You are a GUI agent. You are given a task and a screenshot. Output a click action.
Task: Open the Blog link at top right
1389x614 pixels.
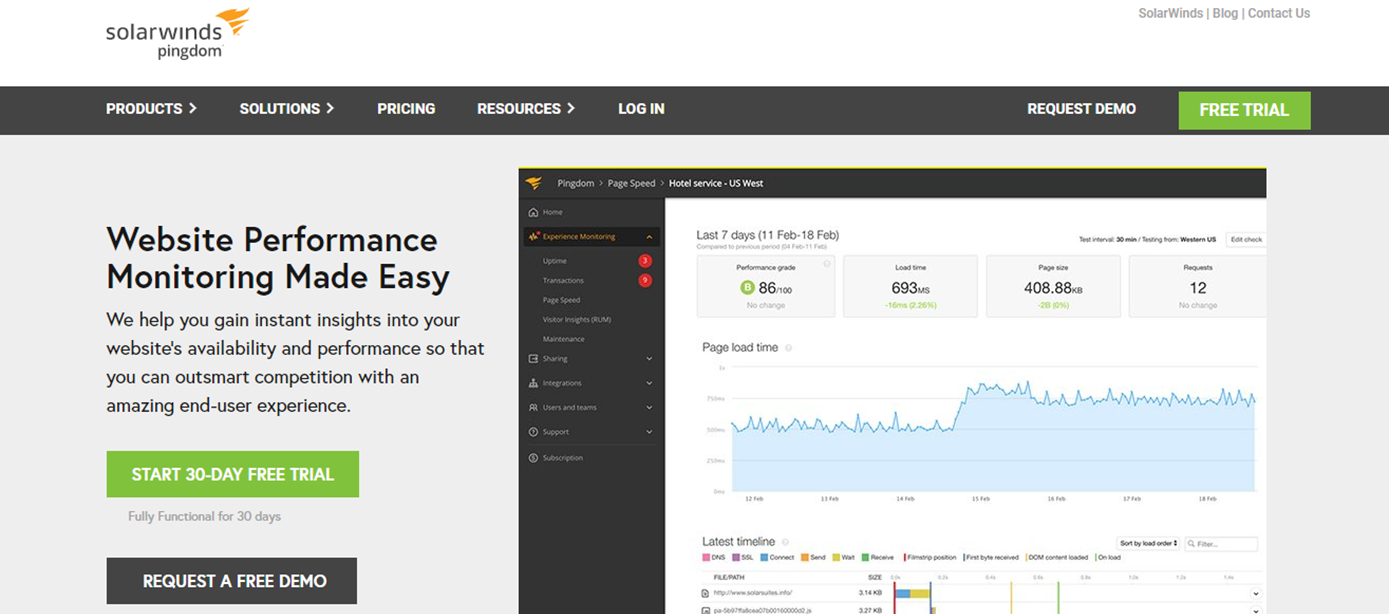pyautogui.click(x=1225, y=13)
